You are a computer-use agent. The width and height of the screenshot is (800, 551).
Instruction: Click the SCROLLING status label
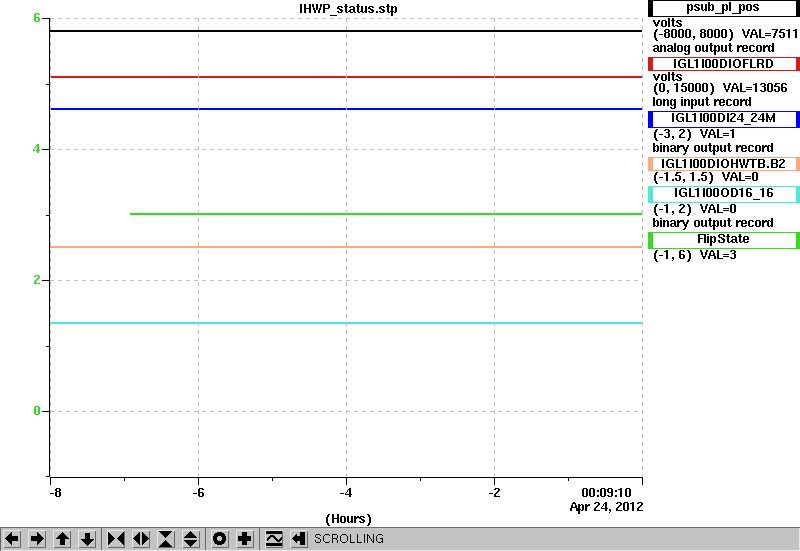[348, 539]
